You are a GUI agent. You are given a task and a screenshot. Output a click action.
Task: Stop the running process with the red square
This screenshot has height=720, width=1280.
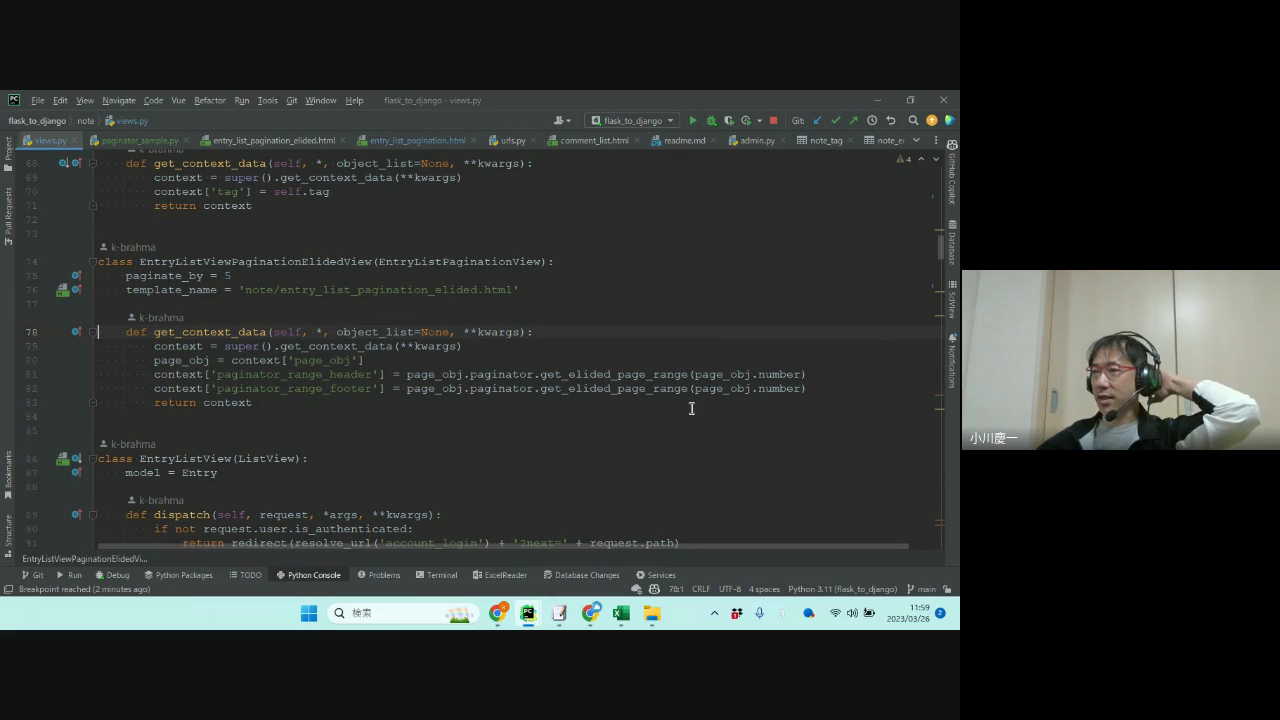point(773,121)
